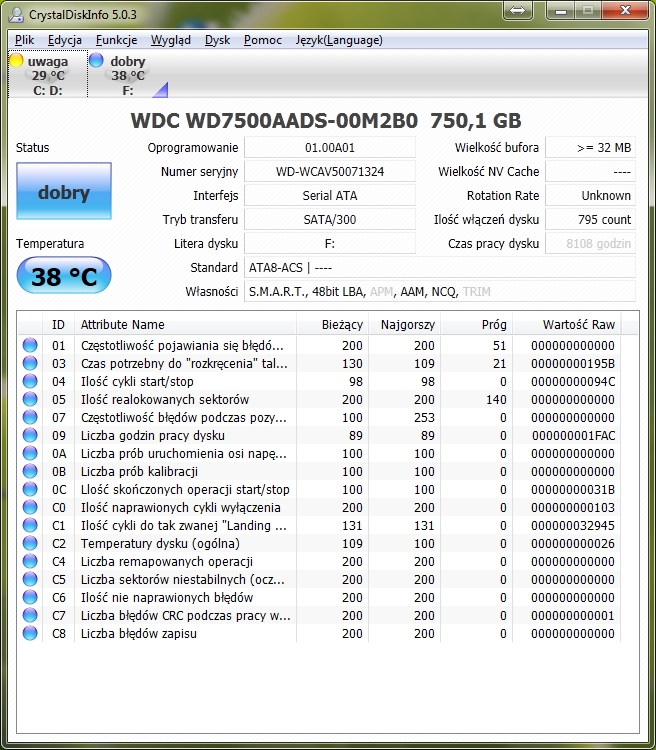Click the status icon of attribute 03

point(30,363)
